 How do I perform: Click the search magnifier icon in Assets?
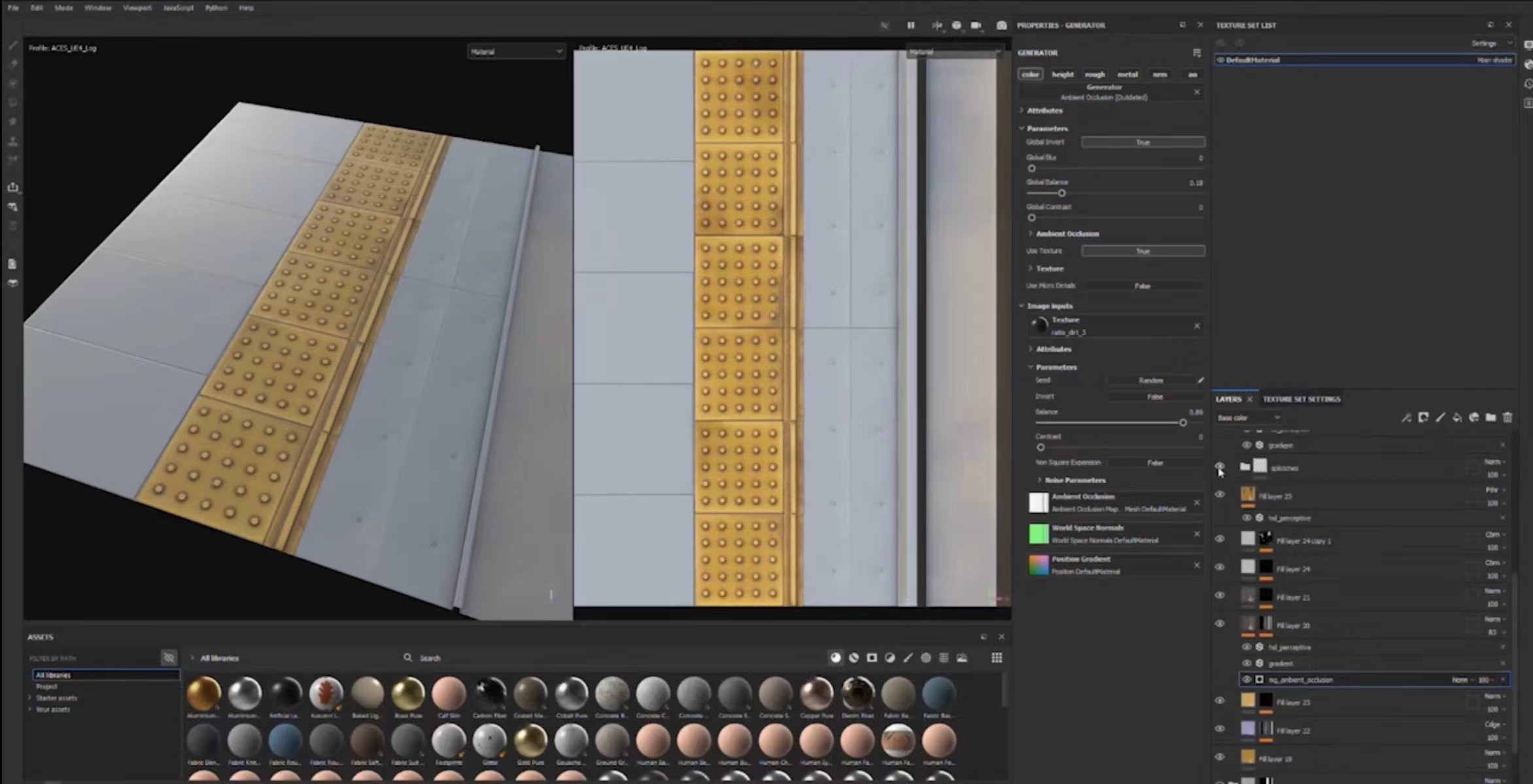click(407, 658)
